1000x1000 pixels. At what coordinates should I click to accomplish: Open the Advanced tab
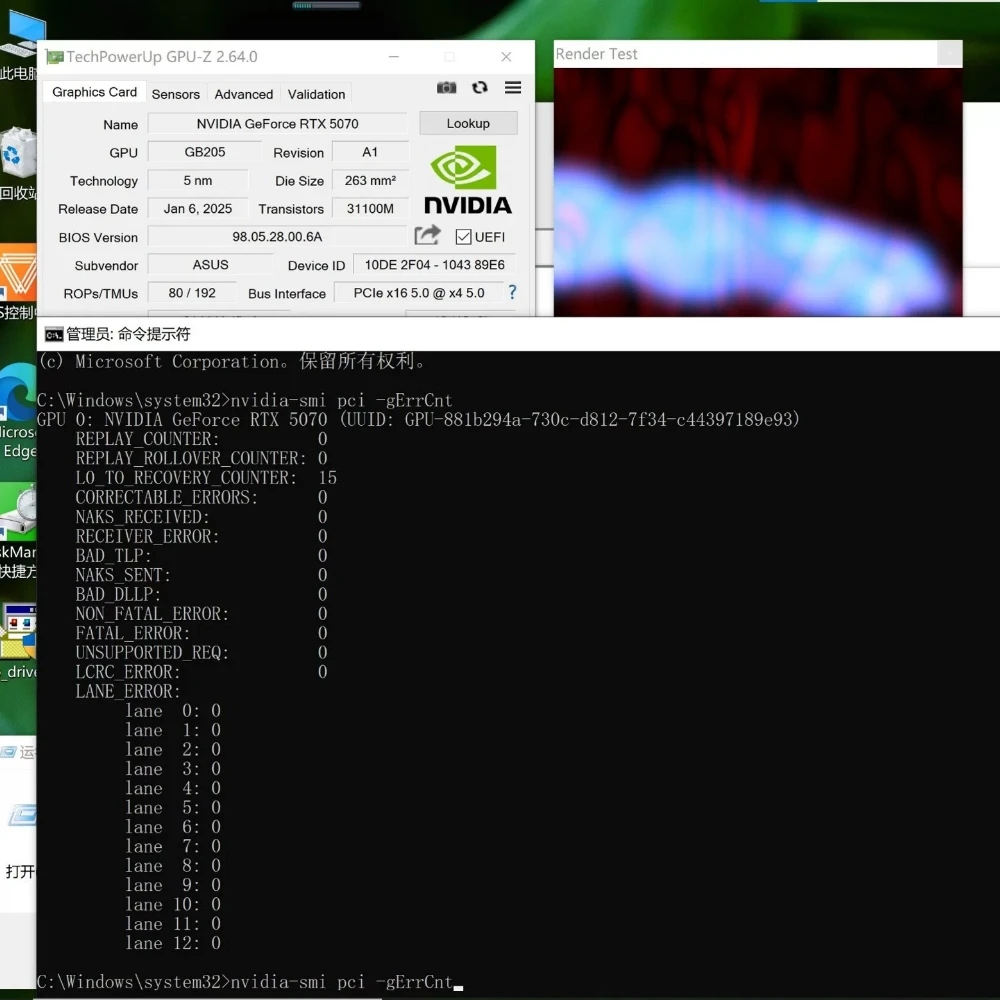pos(244,94)
